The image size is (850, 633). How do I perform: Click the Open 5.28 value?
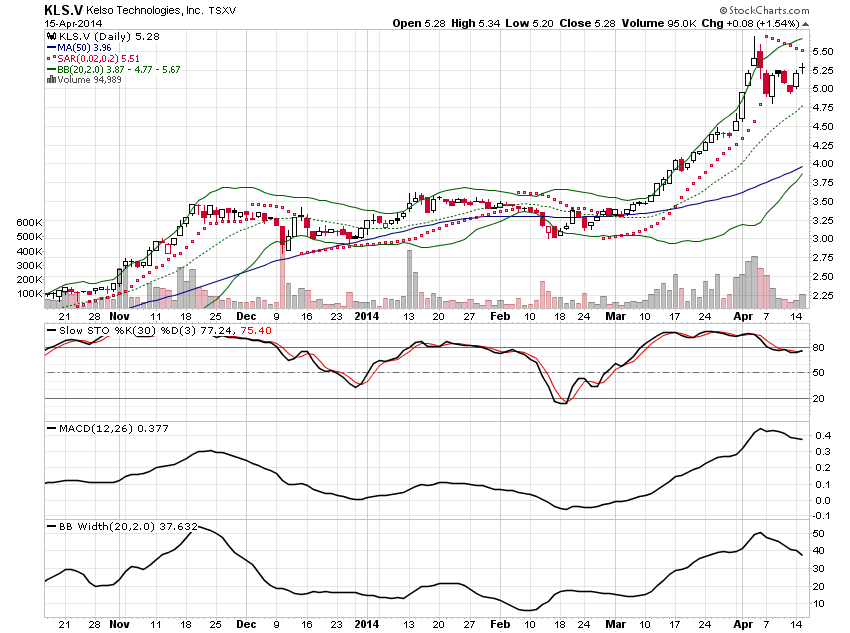tap(419, 23)
